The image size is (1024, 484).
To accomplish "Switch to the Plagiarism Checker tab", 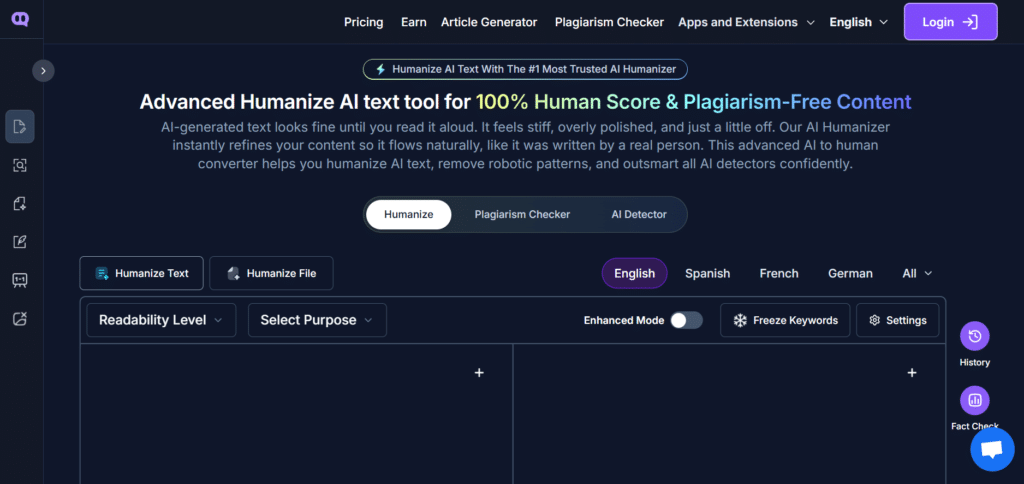I will tap(522, 214).
